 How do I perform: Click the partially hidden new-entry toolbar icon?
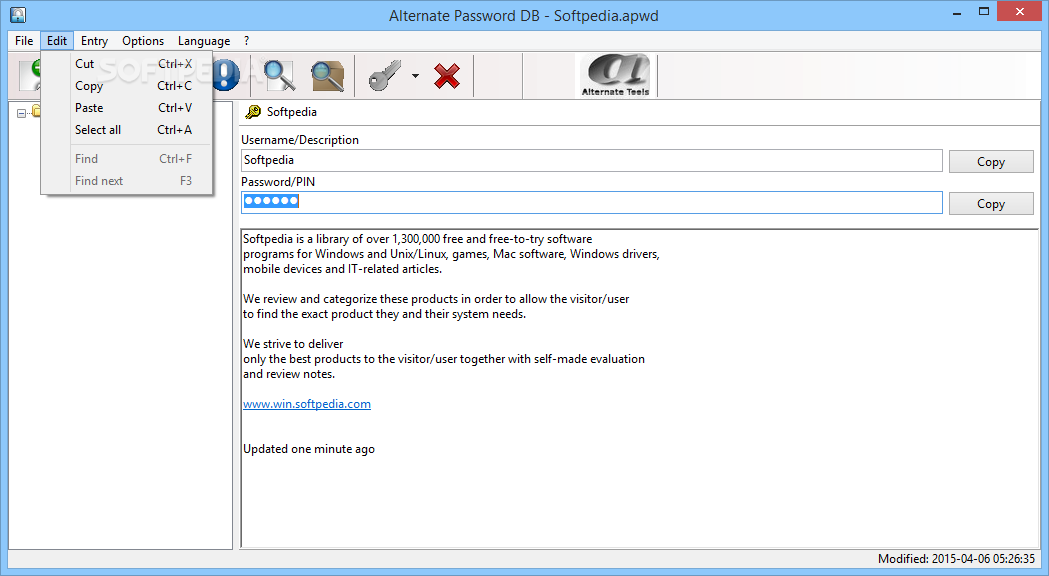(x=29, y=75)
